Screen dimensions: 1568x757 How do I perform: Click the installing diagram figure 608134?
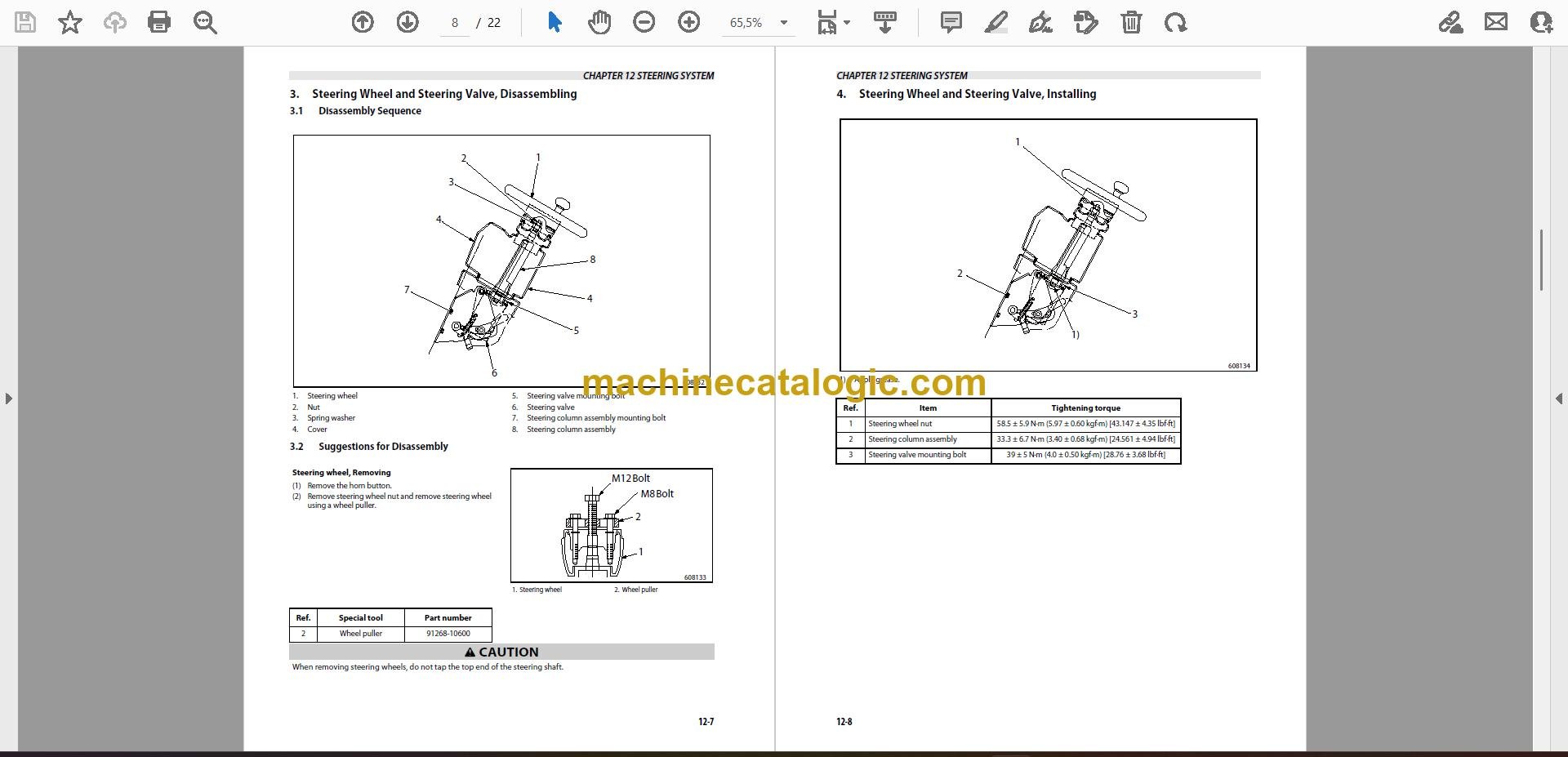(x=1049, y=245)
